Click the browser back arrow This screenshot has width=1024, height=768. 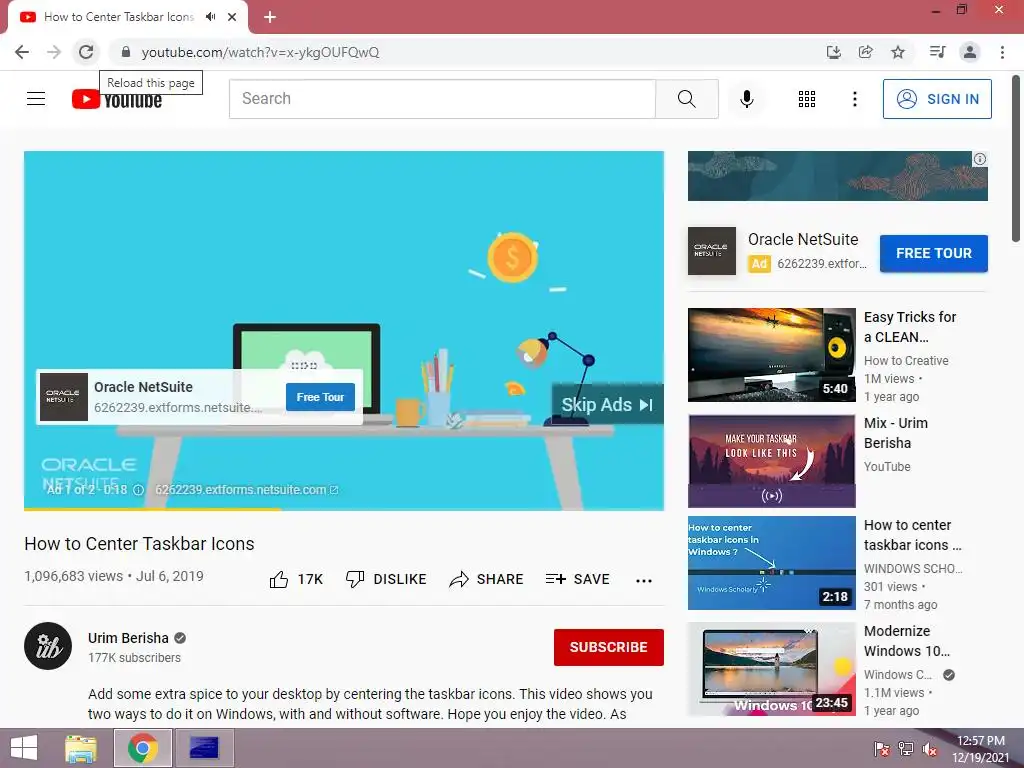22,52
